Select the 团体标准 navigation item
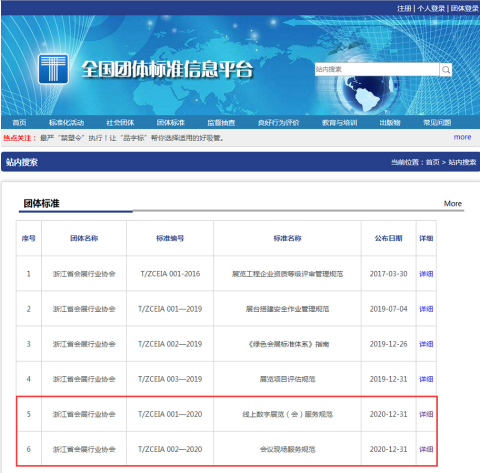This screenshot has width=480, height=473. coord(171,123)
